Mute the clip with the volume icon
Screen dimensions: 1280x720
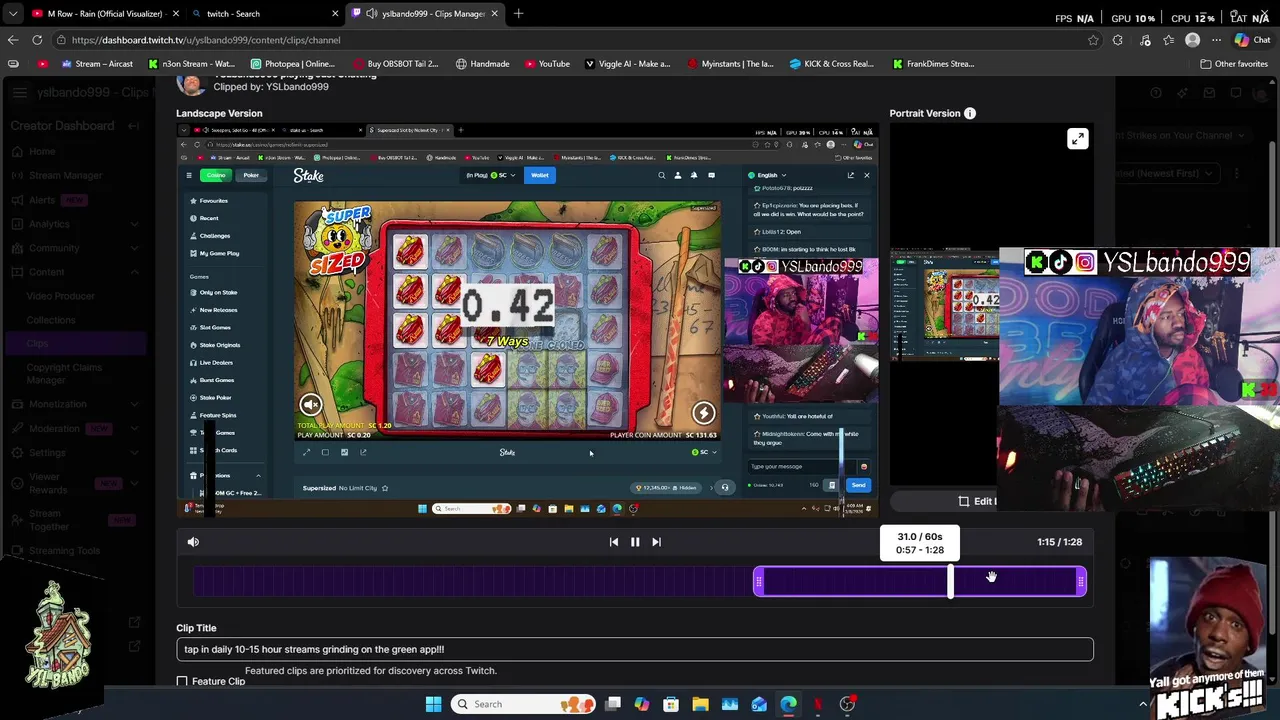click(193, 542)
